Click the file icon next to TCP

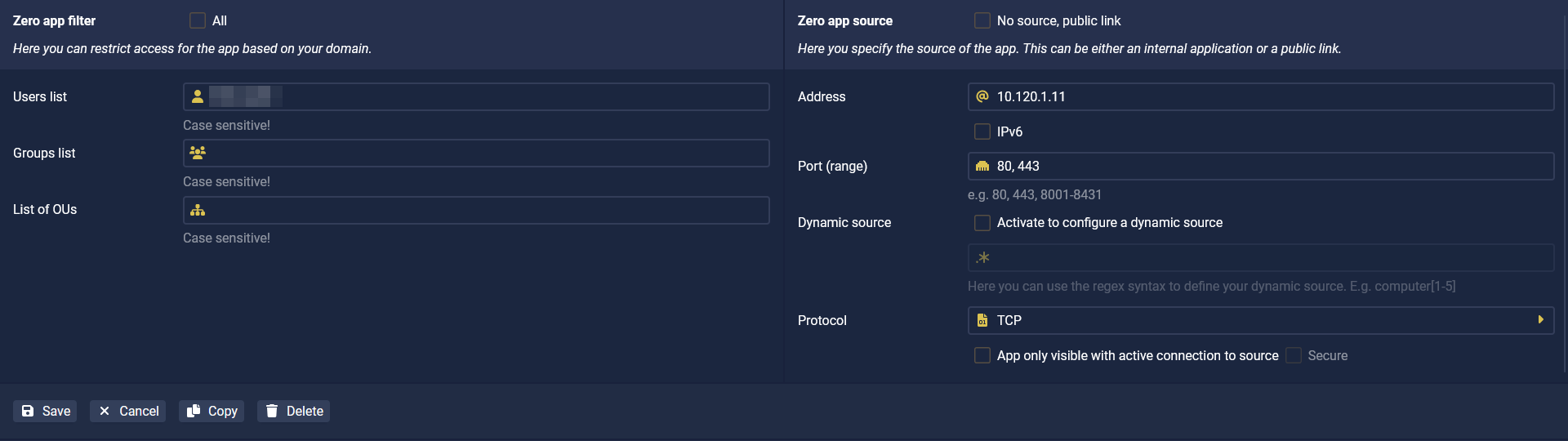pos(982,320)
